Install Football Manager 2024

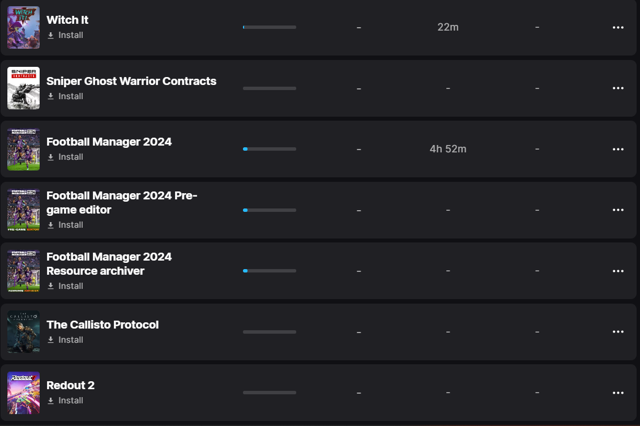point(65,157)
